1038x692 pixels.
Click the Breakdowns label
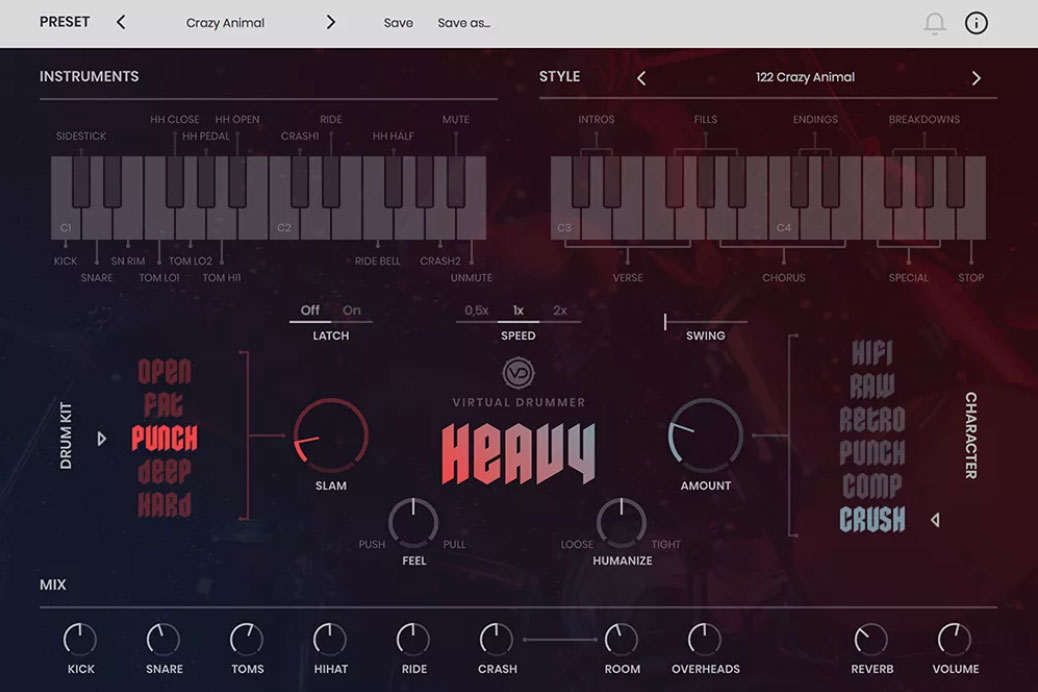click(924, 119)
